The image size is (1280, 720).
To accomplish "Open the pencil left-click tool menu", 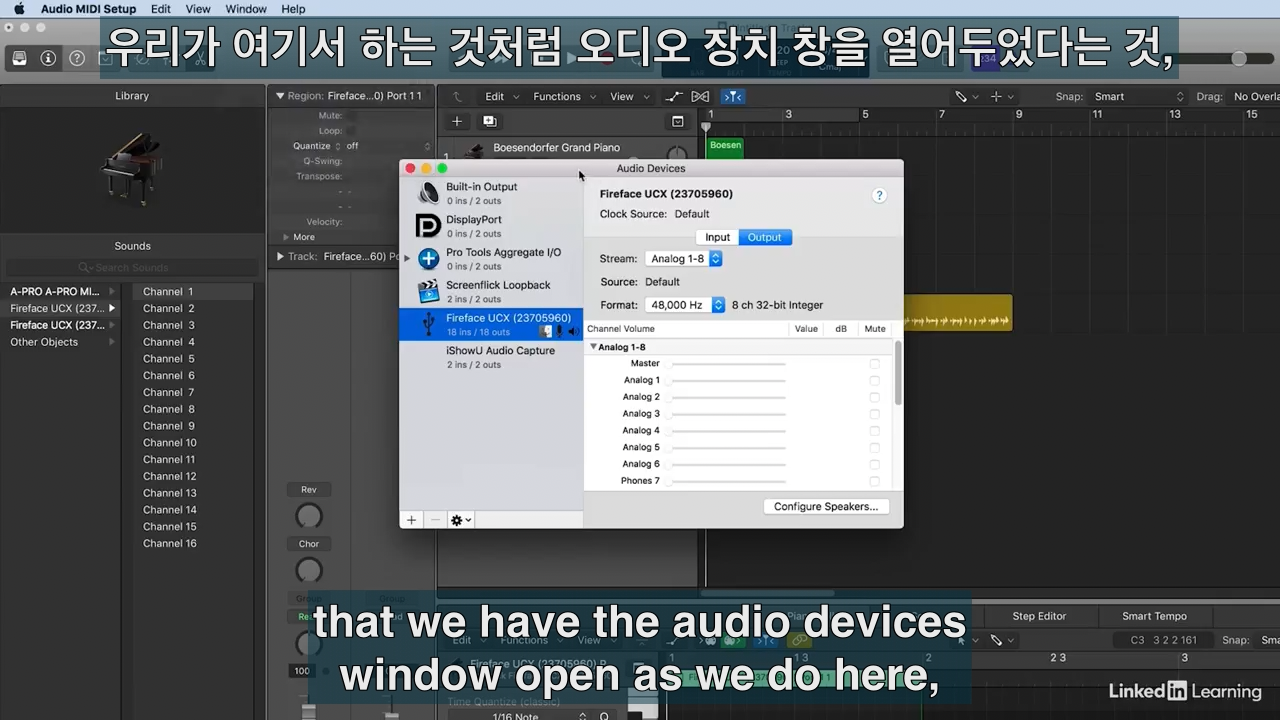I will tap(965, 97).
